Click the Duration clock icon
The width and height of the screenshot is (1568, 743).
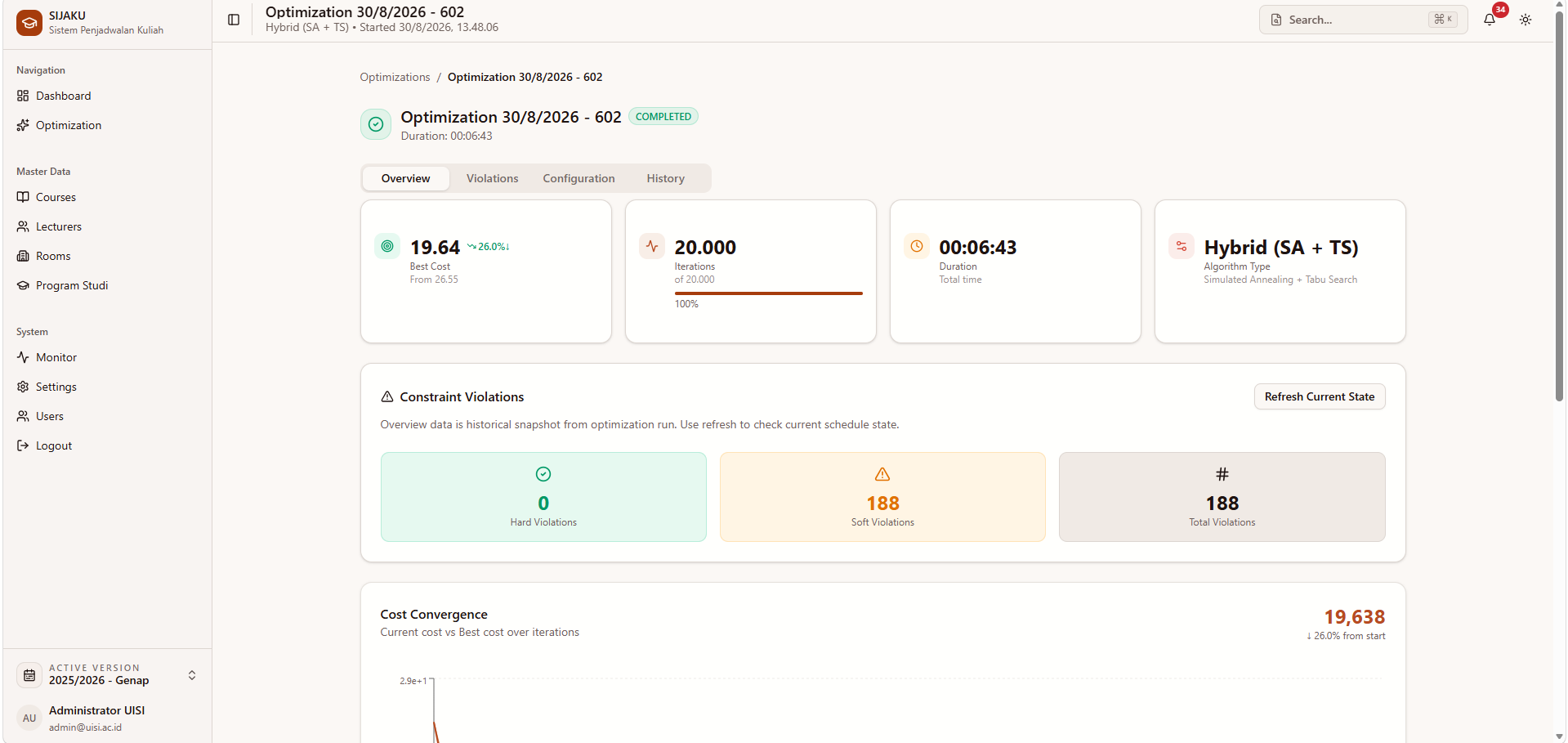(917, 246)
